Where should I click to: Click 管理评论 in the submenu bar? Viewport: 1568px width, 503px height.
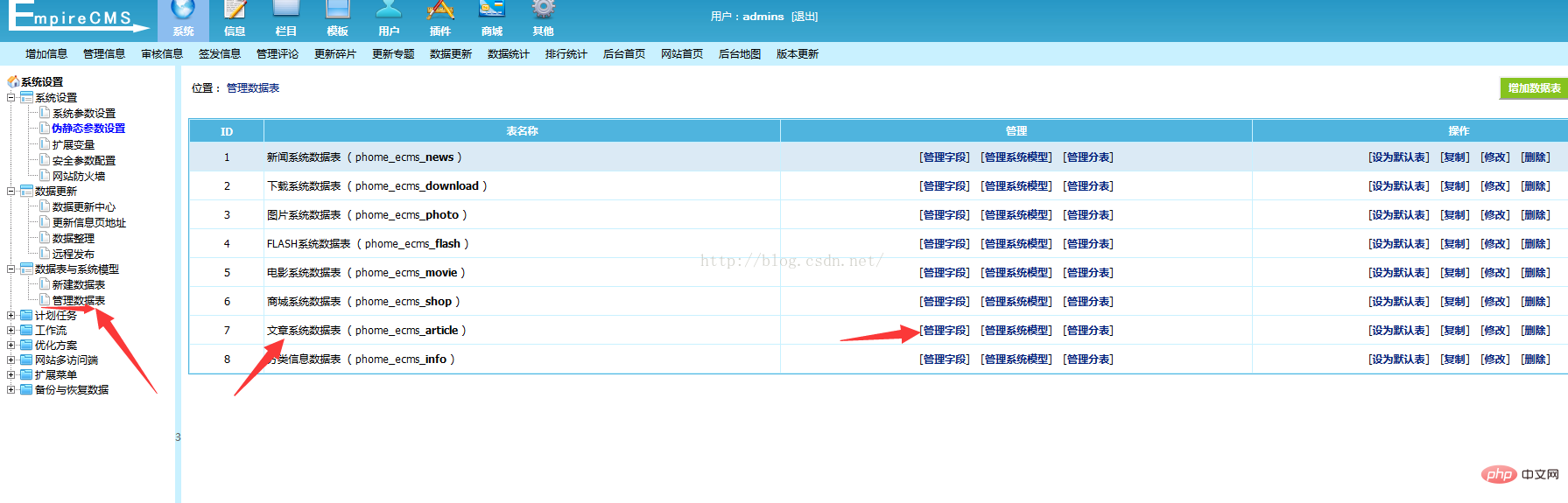click(x=278, y=53)
